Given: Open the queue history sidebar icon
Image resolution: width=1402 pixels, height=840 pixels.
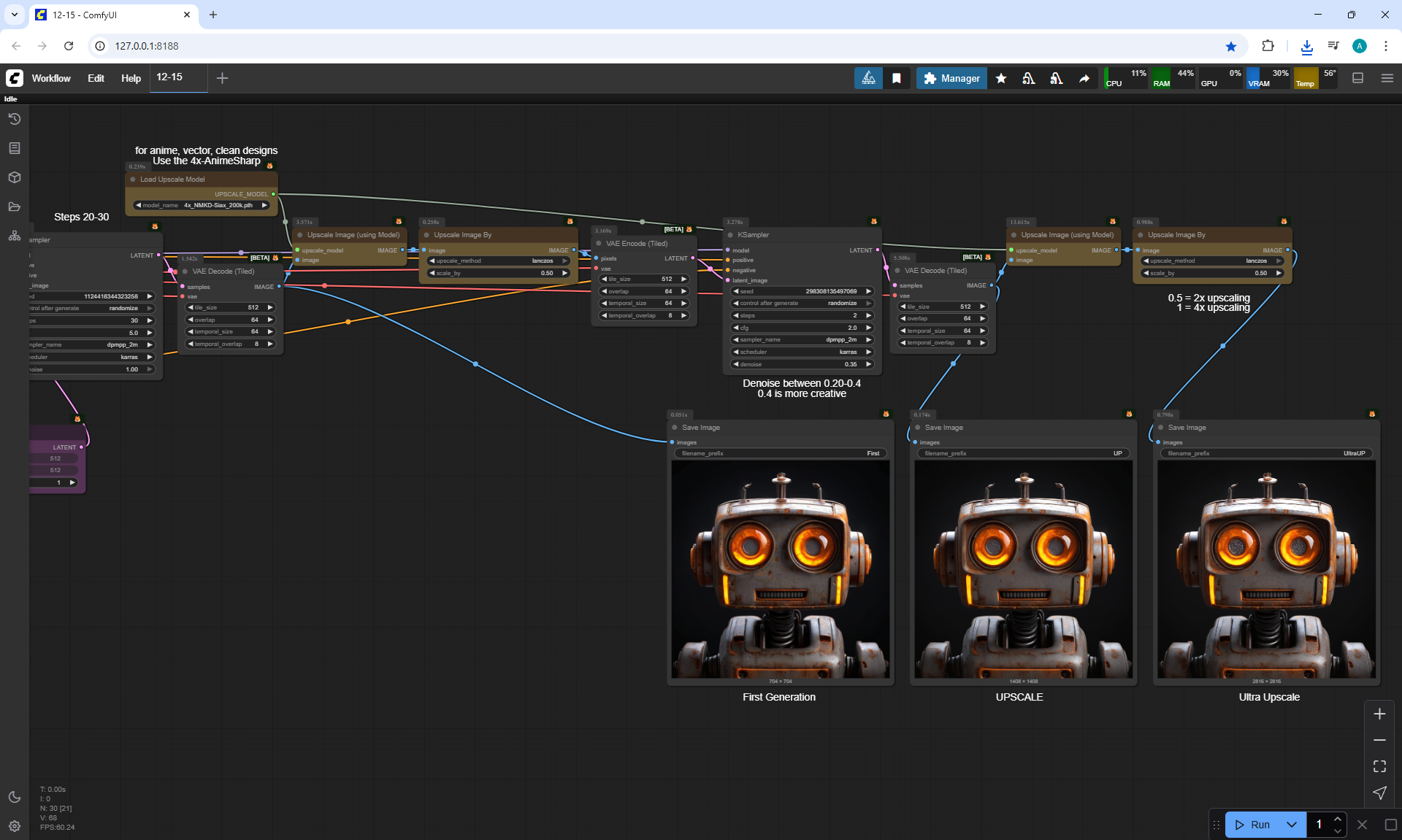Looking at the screenshot, I should 15,119.
